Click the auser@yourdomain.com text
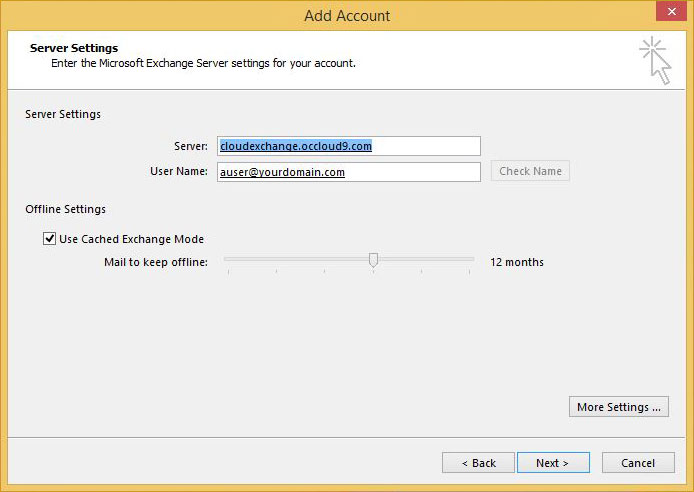 click(x=282, y=172)
